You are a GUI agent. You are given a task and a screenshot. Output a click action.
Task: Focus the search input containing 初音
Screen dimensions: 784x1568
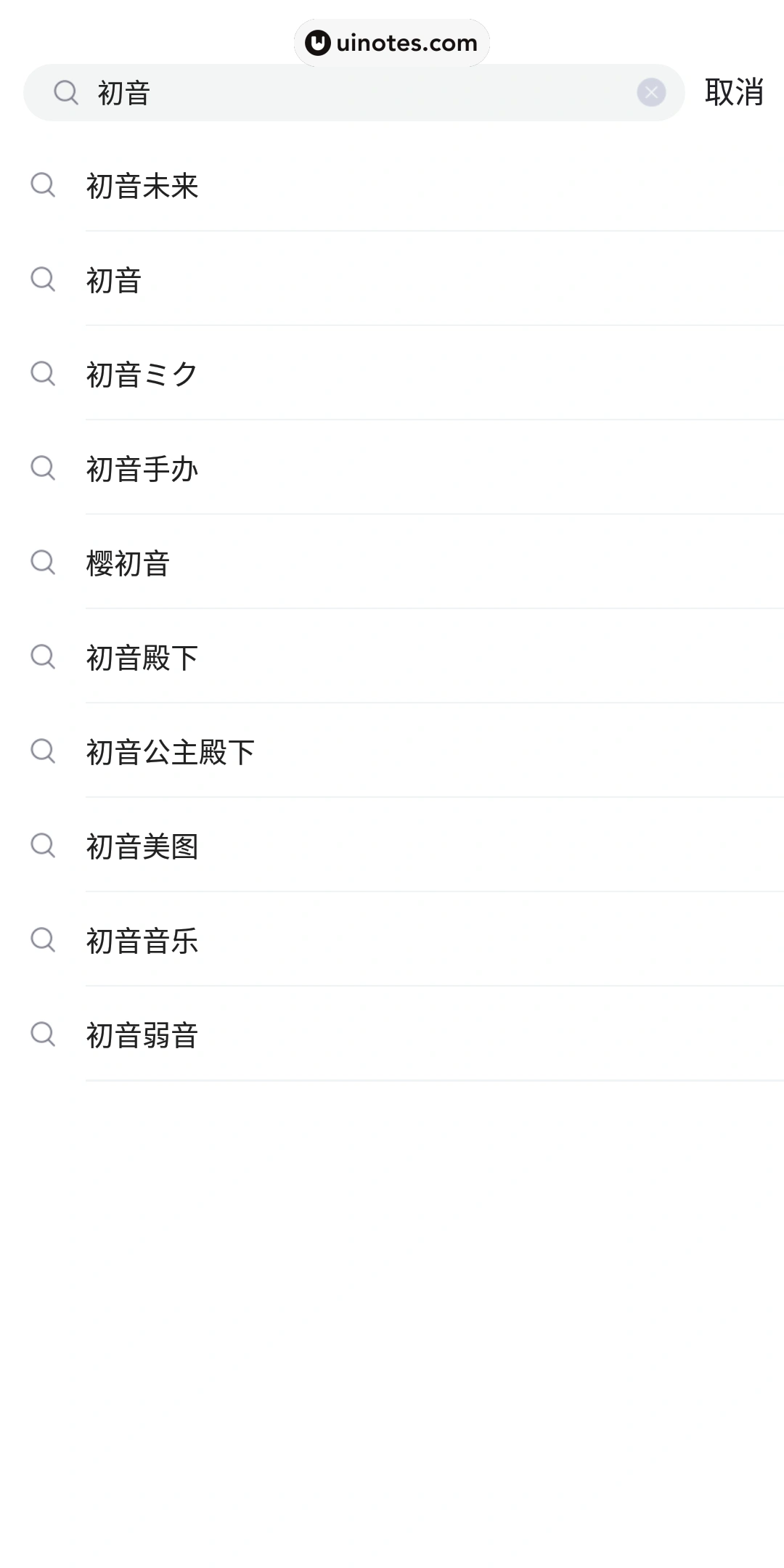click(363, 93)
